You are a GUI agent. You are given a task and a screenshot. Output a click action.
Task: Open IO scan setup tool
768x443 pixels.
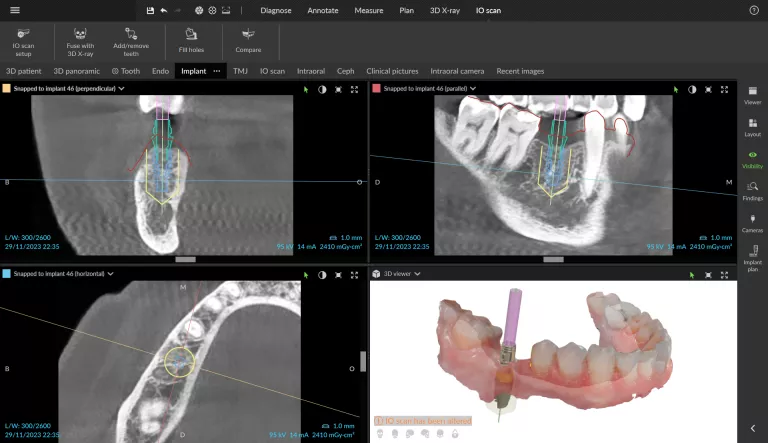click(23, 42)
